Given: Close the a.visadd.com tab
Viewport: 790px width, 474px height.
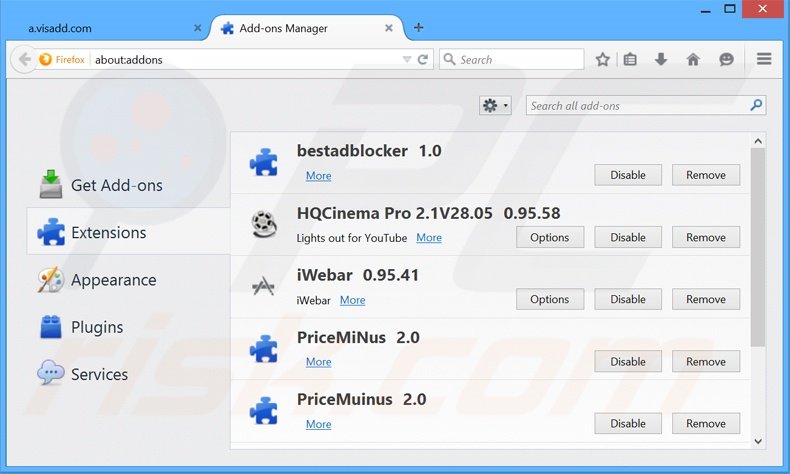Looking at the screenshot, I should click(198, 28).
